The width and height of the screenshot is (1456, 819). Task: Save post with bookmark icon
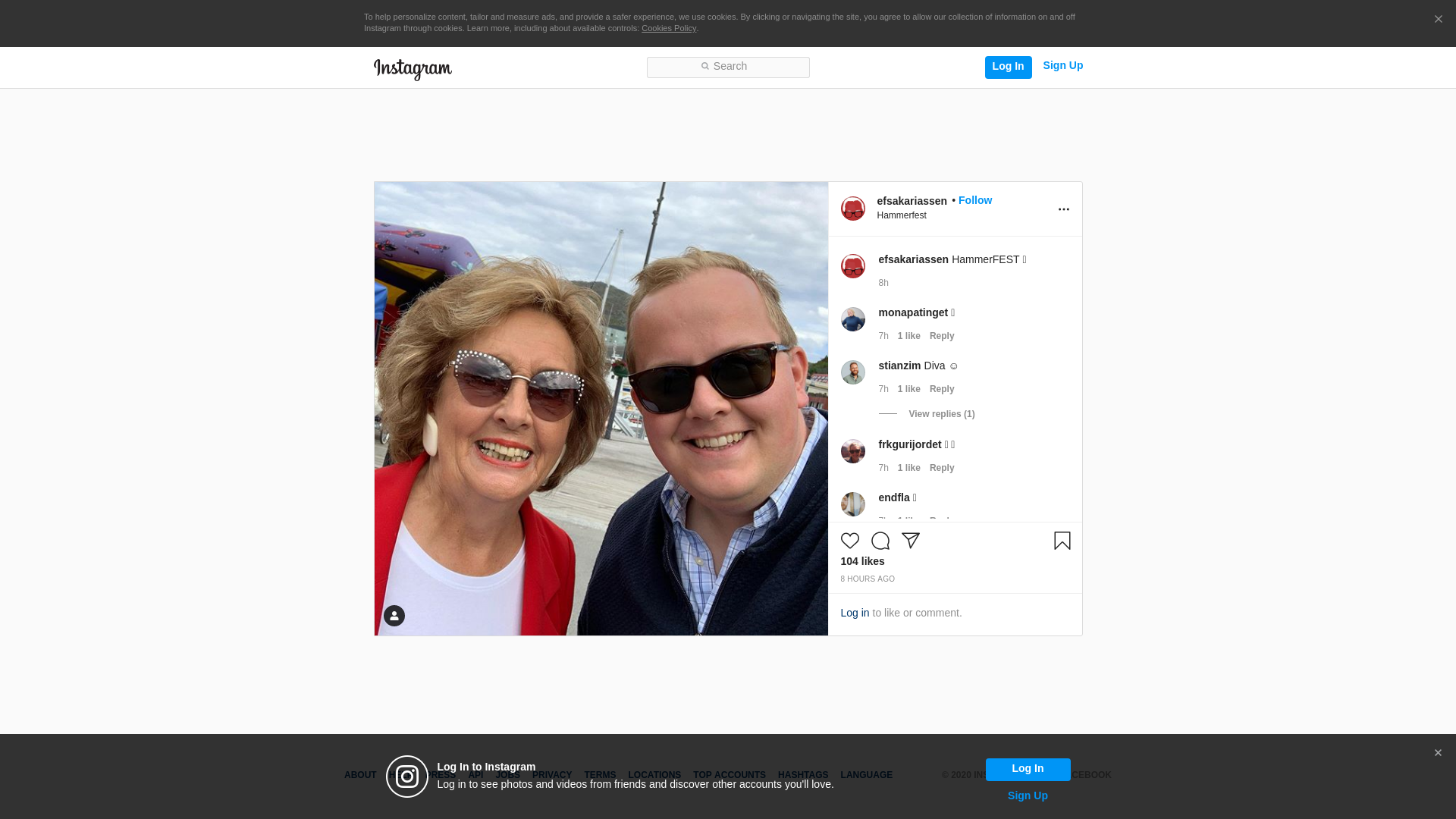(x=1062, y=541)
